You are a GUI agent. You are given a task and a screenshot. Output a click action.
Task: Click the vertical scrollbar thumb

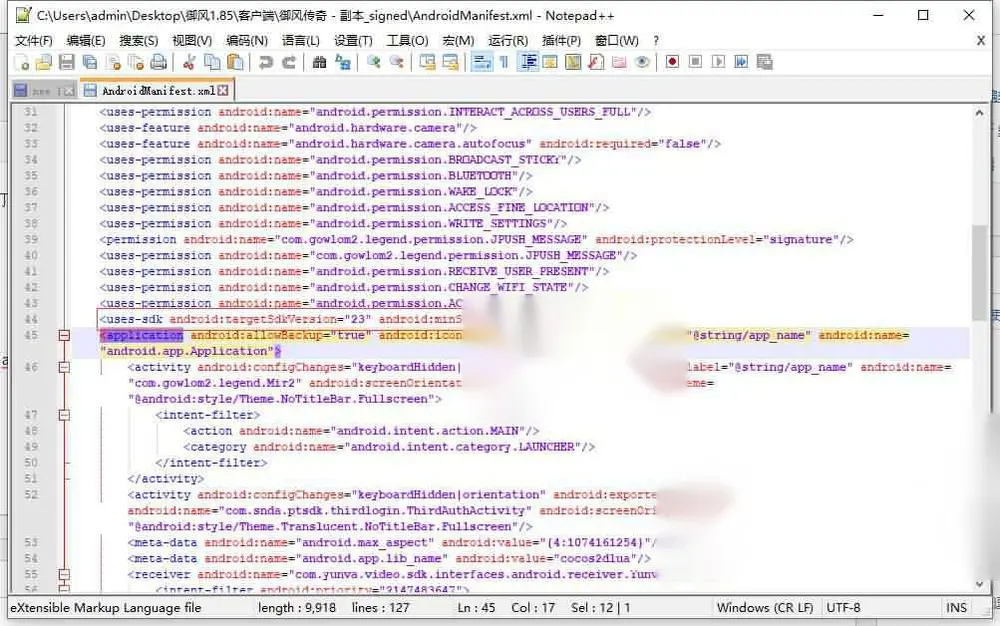pos(980,272)
